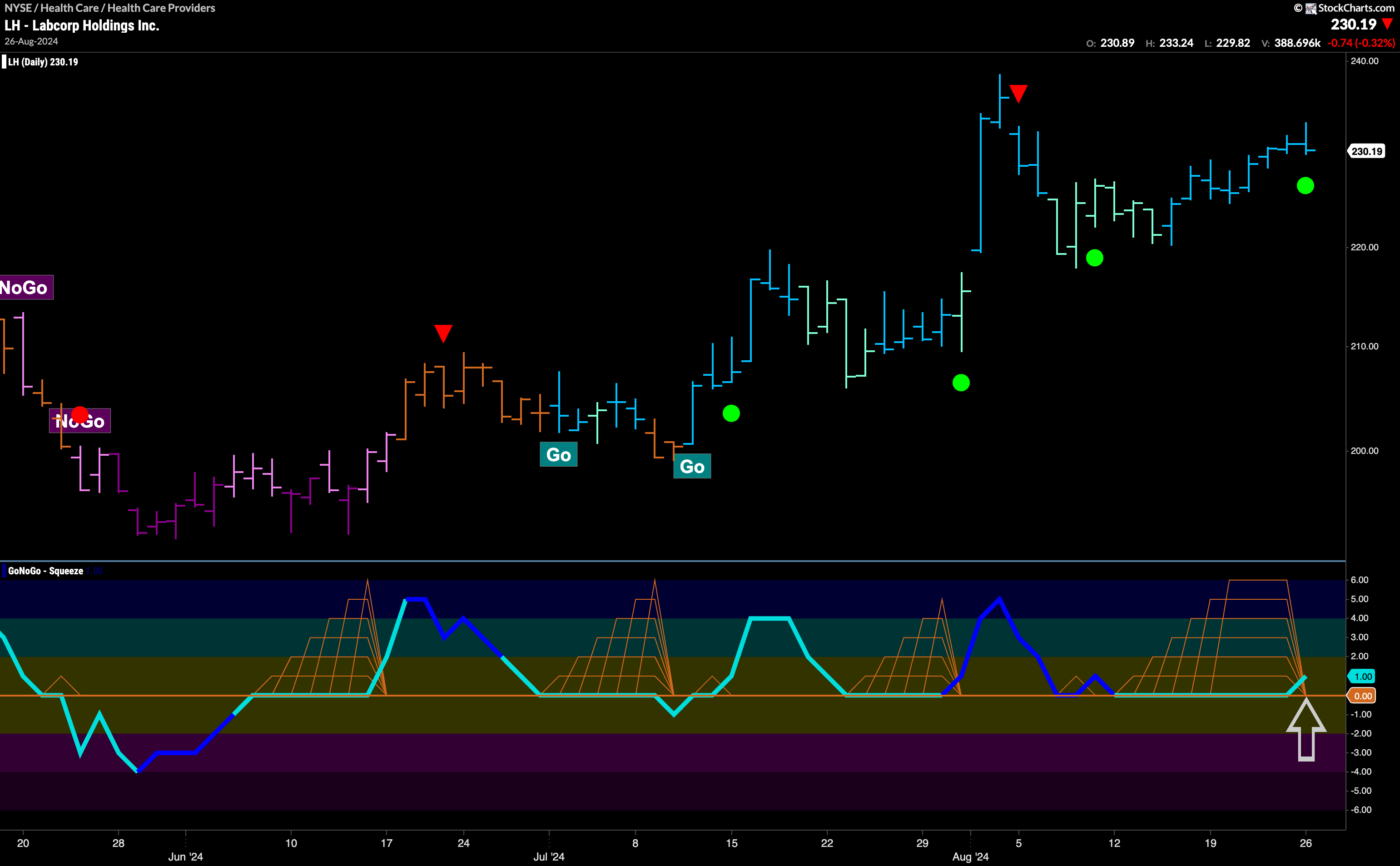Click the NYSE / Health Care / Health Care Providers breadcrumb

pyautogui.click(x=110, y=8)
